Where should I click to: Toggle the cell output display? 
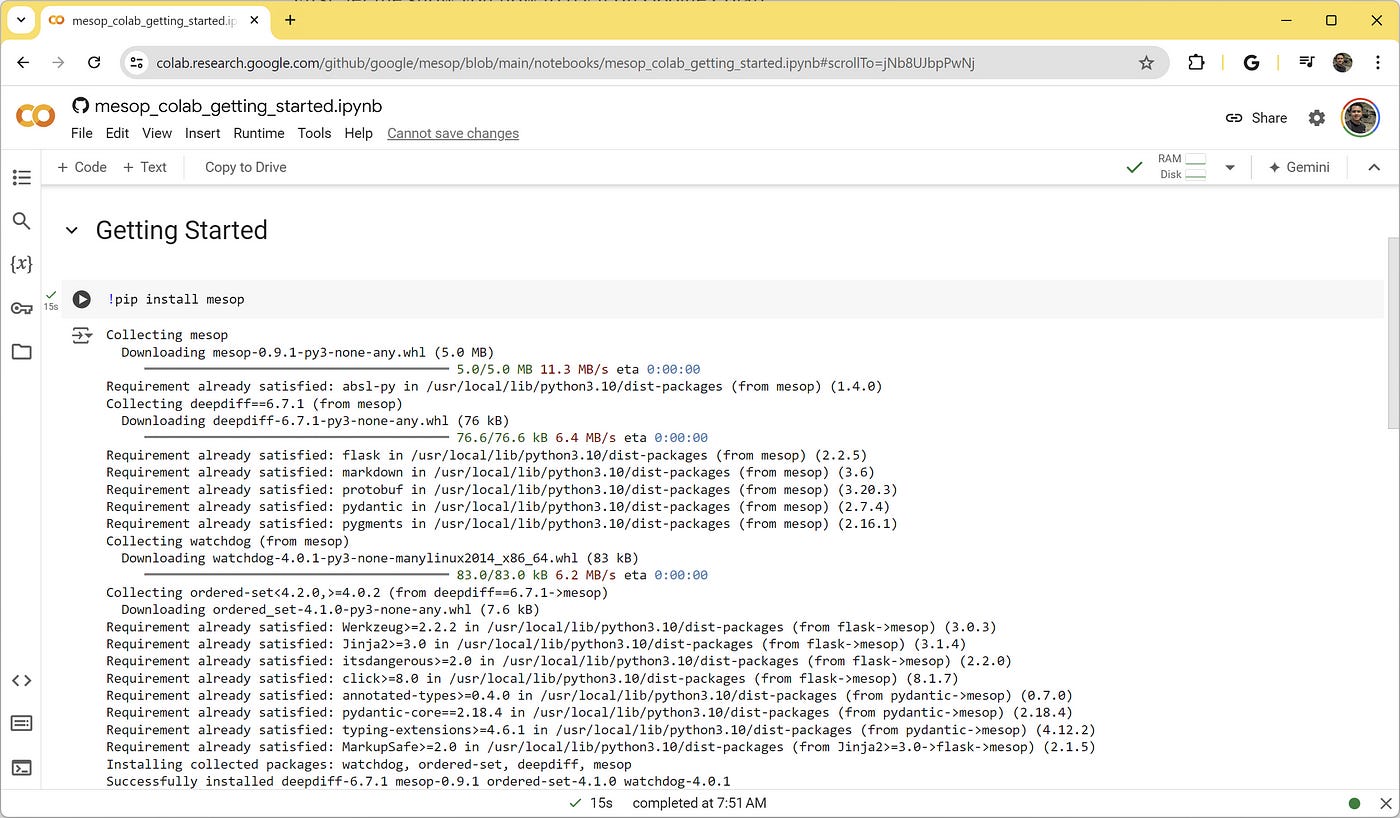(x=81, y=335)
